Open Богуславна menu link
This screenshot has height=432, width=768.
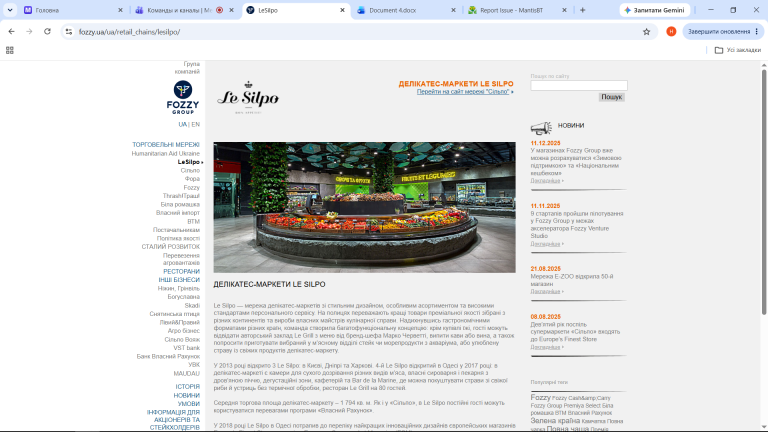pos(184,297)
